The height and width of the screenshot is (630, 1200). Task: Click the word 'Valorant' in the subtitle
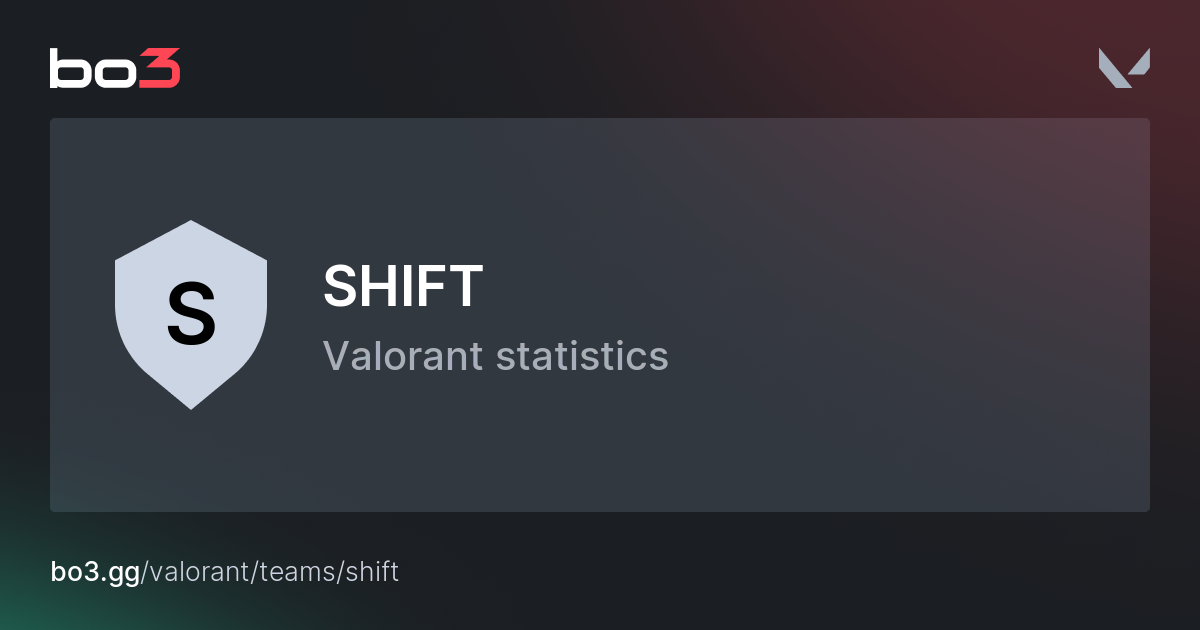click(x=403, y=356)
